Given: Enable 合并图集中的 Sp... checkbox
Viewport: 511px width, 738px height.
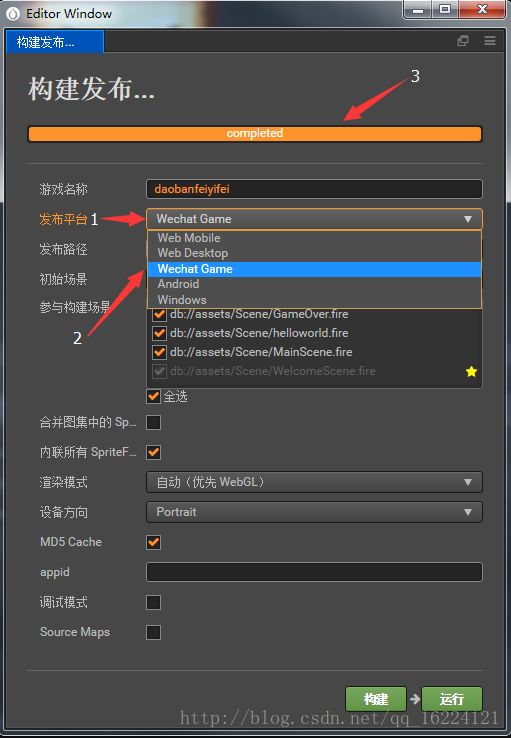Looking at the screenshot, I should [153, 422].
